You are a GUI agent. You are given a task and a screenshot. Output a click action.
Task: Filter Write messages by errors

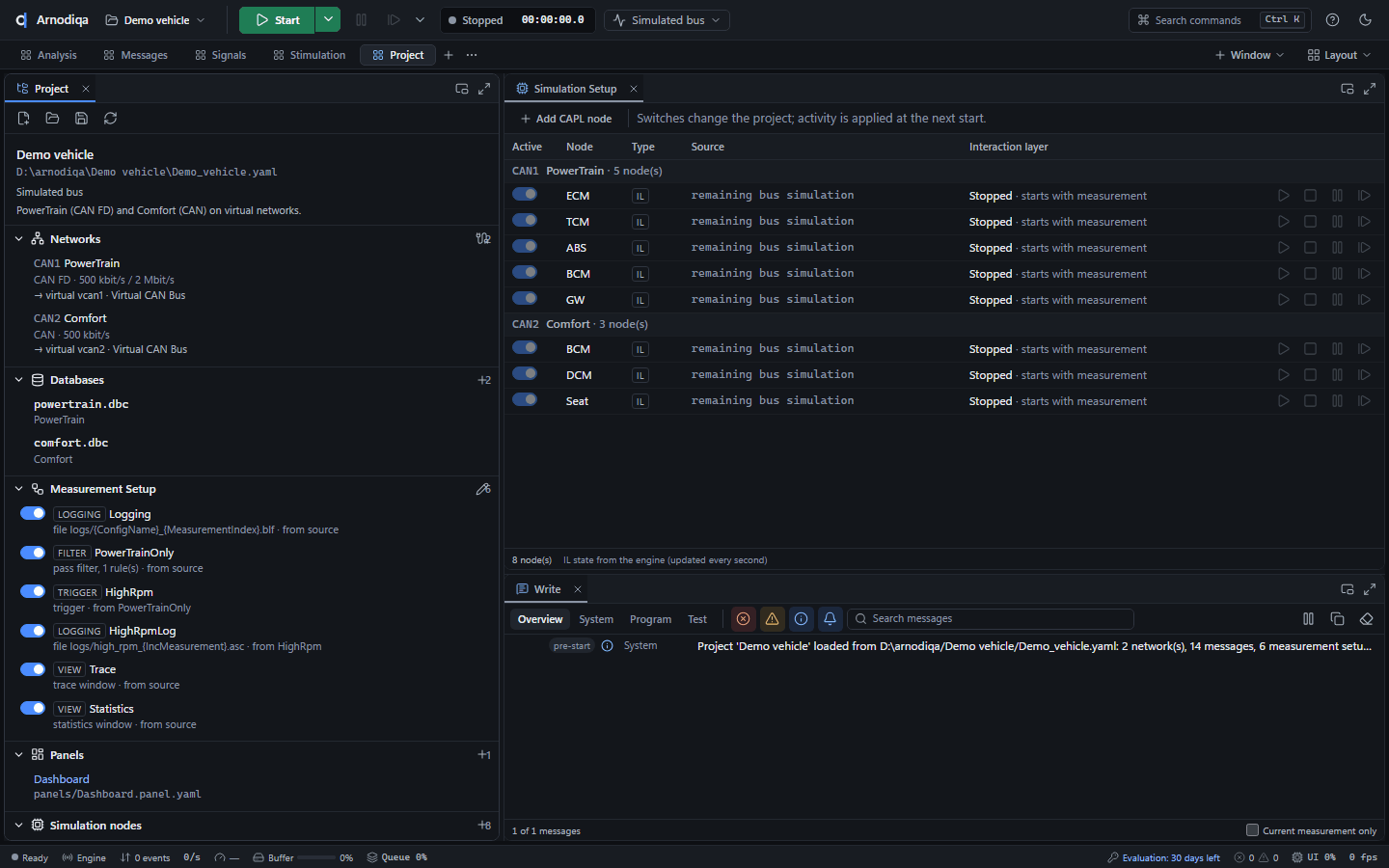[x=743, y=619]
